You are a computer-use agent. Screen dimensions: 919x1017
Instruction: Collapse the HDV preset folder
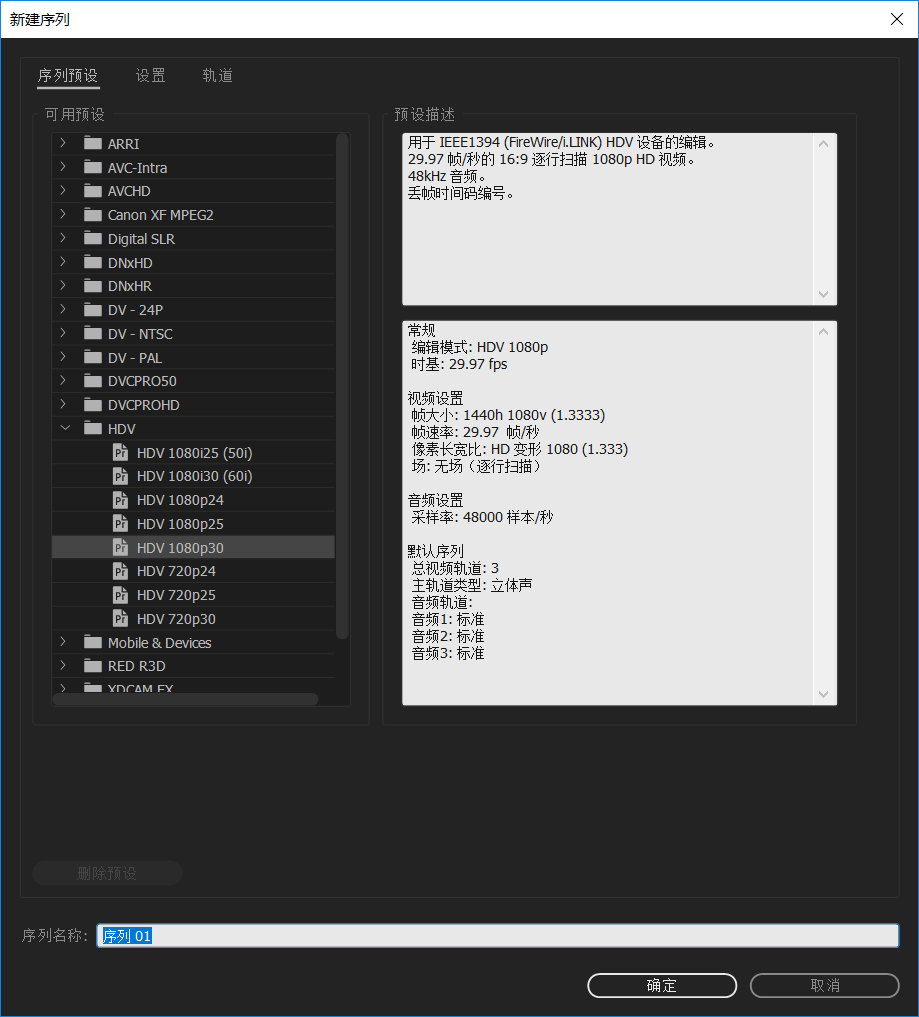click(64, 428)
